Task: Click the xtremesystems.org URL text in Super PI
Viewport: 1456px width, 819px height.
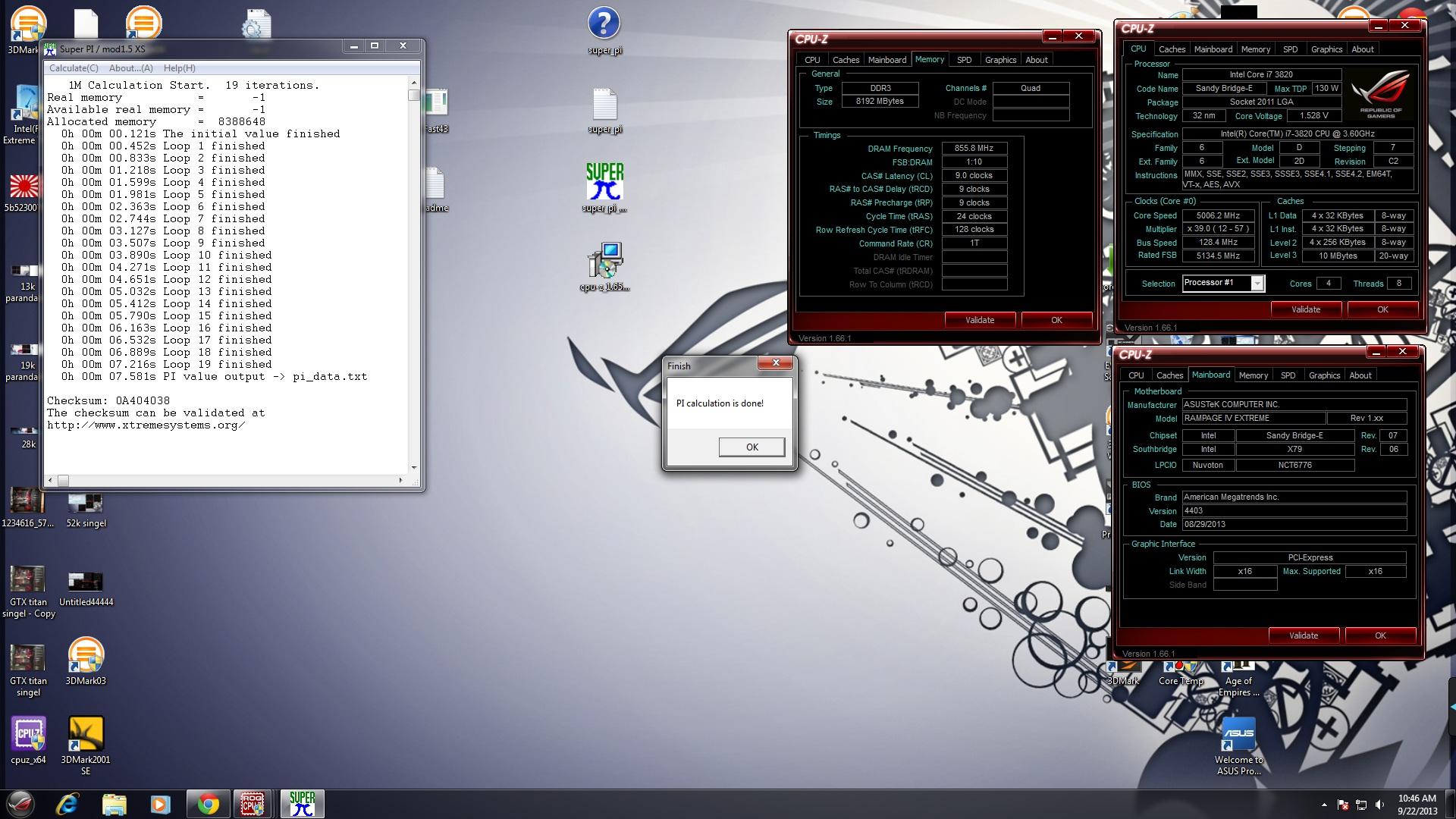Action: pyautogui.click(x=146, y=425)
